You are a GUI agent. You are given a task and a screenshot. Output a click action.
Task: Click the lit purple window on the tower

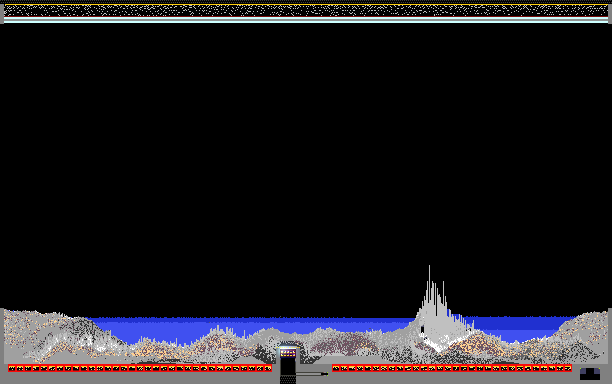[x=288, y=353]
